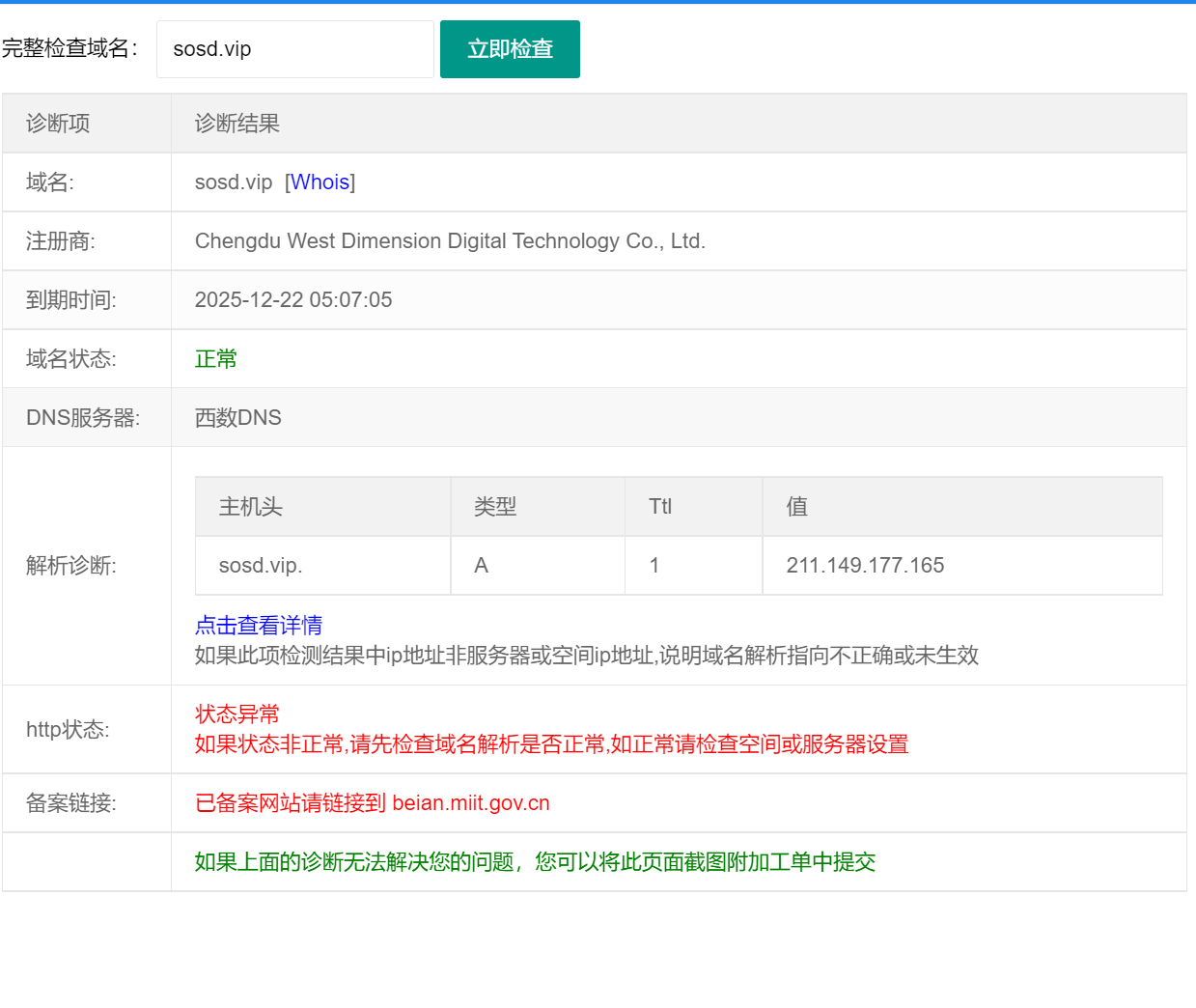Click the beian.miit.gov.cn filing notice text

click(373, 803)
